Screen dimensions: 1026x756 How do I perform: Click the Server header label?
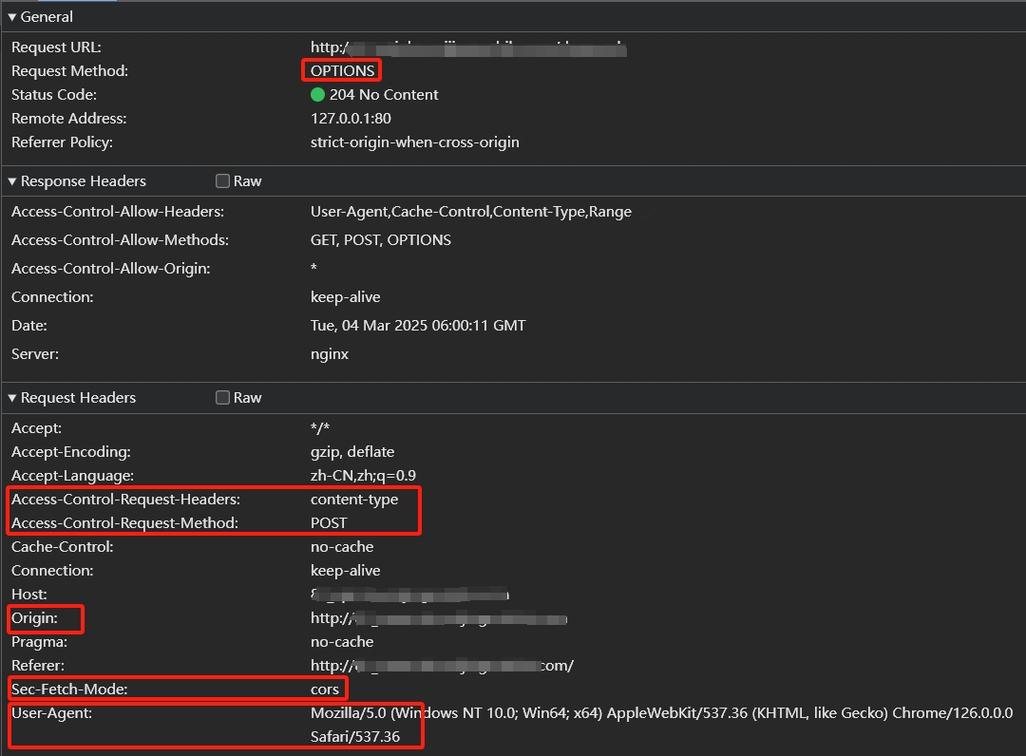(x=35, y=354)
